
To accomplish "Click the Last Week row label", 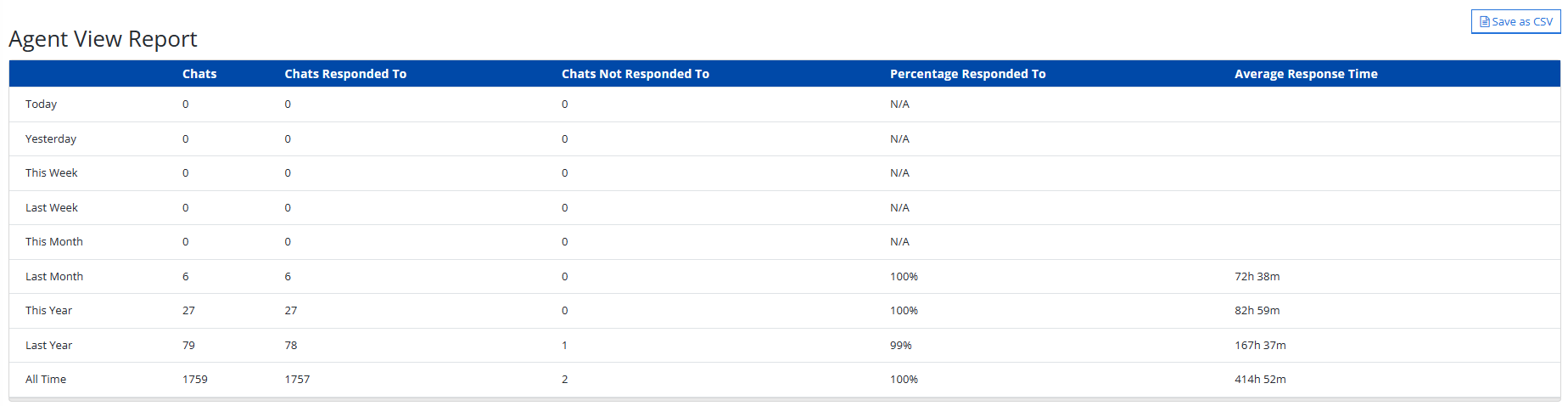I will coord(51,208).
